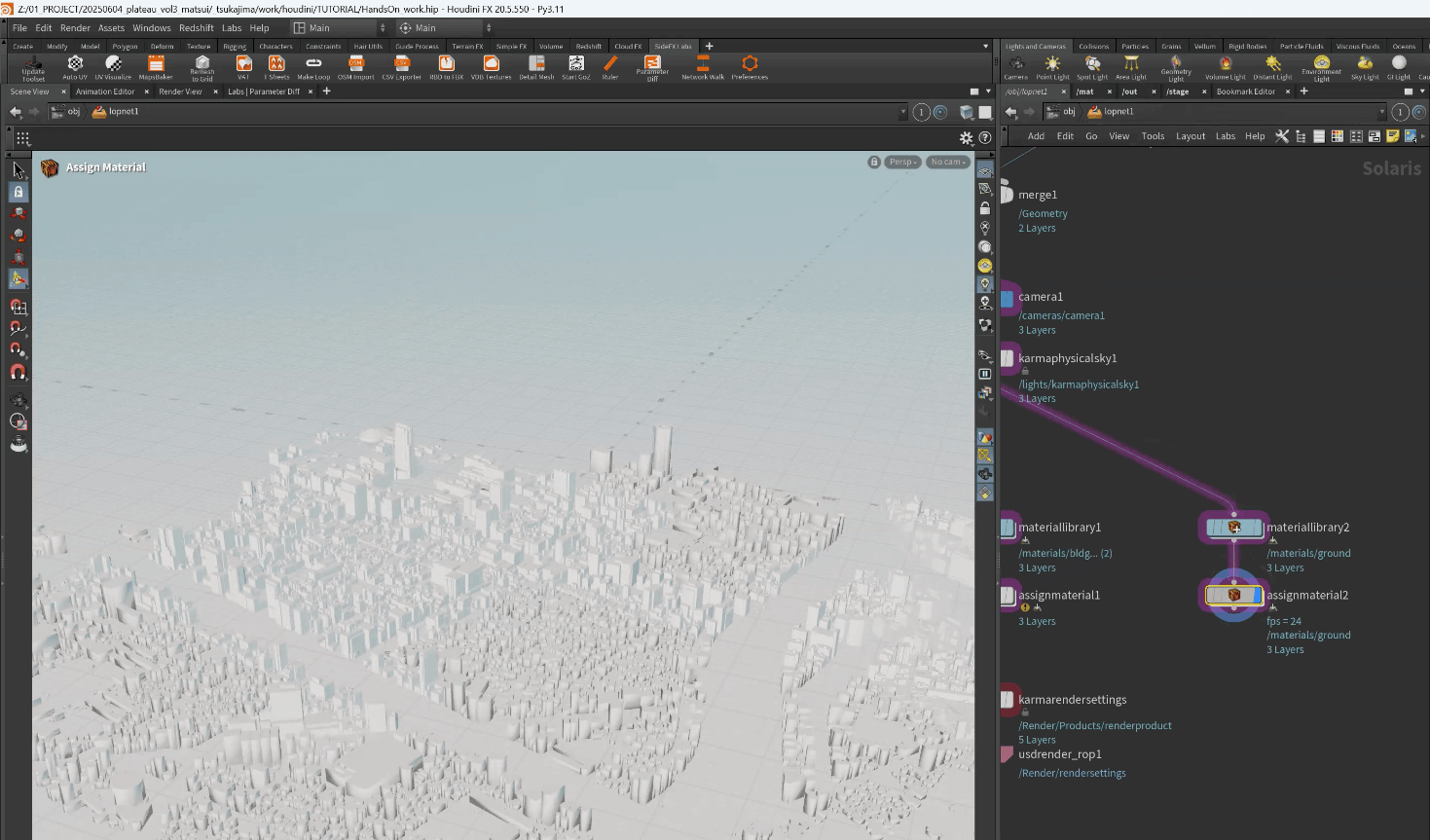Open the No cam camera dropdown
The height and width of the screenshot is (840, 1430).
click(x=947, y=163)
